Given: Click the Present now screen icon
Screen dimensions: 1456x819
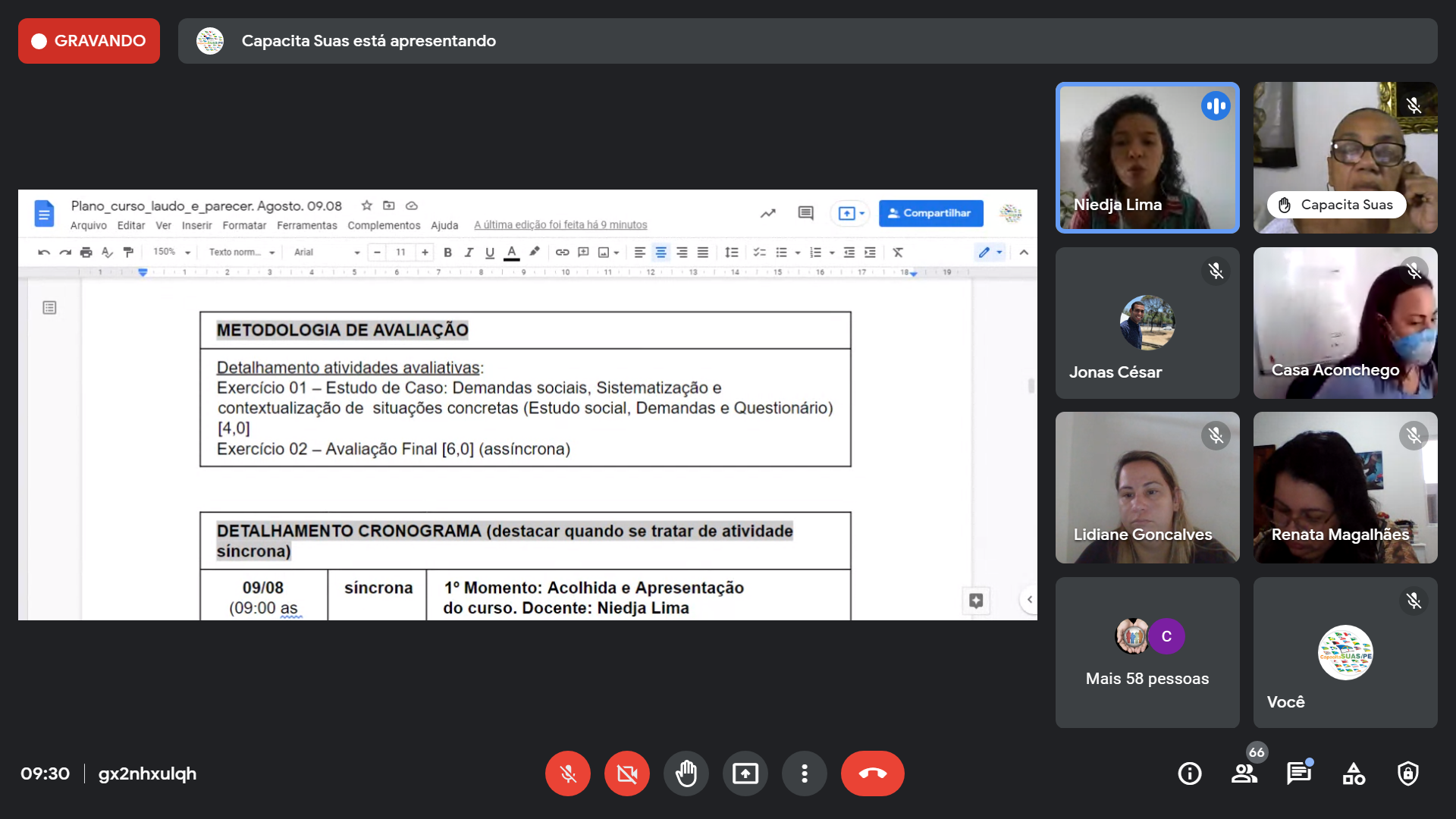Looking at the screenshot, I should click(x=745, y=773).
